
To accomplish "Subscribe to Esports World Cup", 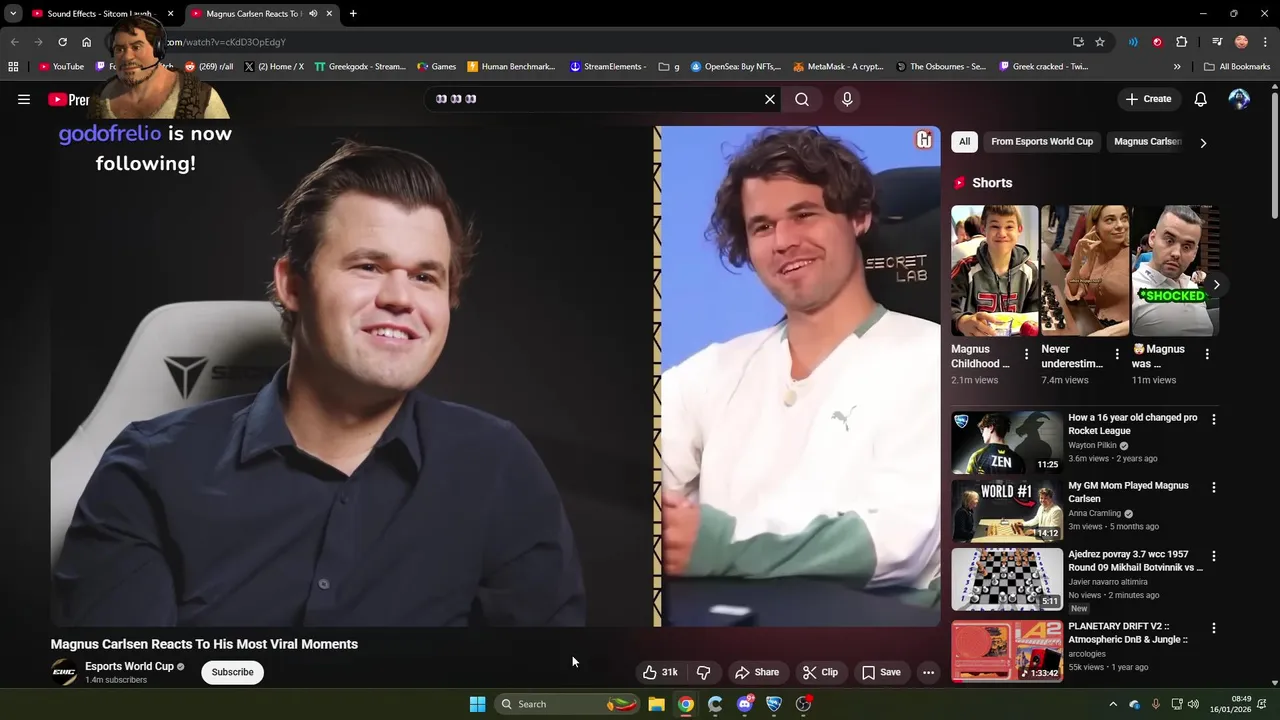I will pyautogui.click(x=232, y=672).
